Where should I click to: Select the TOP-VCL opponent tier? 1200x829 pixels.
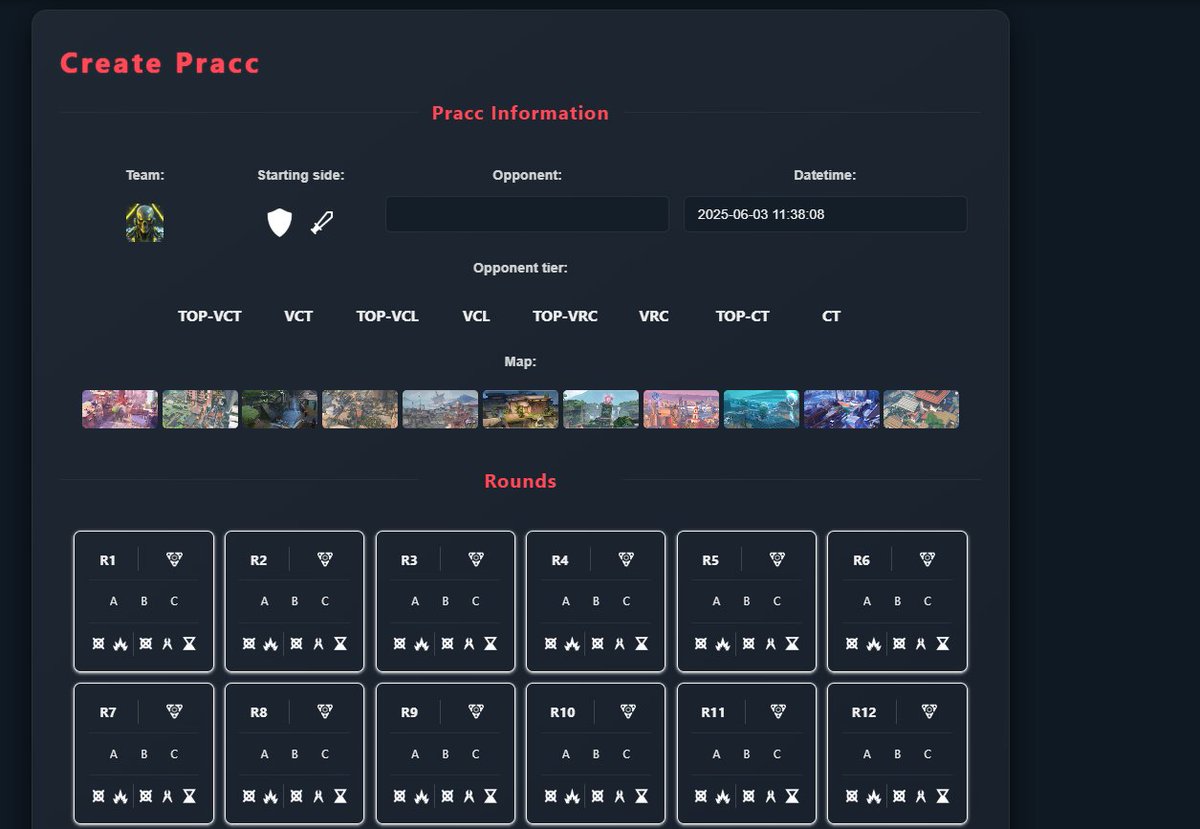pyautogui.click(x=387, y=316)
